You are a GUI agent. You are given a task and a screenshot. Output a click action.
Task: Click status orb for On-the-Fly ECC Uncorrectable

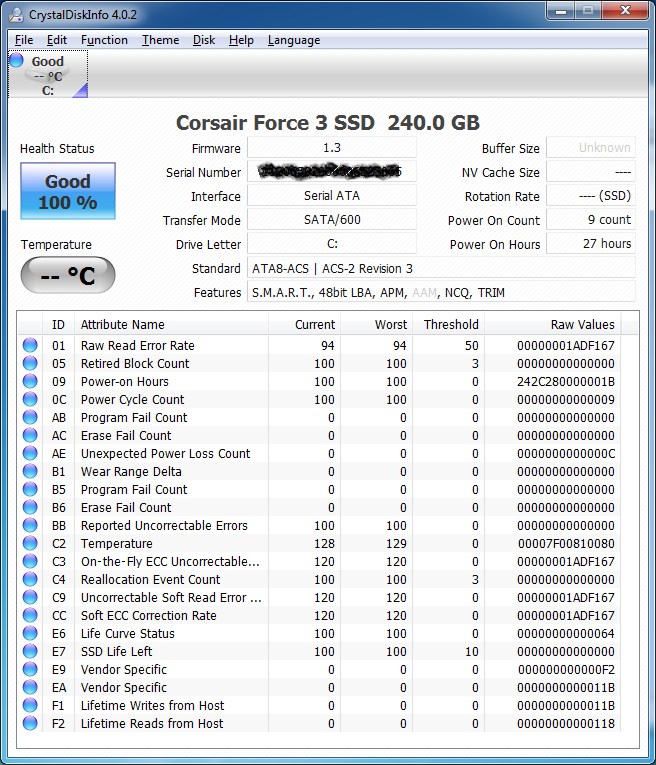tap(30, 561)
